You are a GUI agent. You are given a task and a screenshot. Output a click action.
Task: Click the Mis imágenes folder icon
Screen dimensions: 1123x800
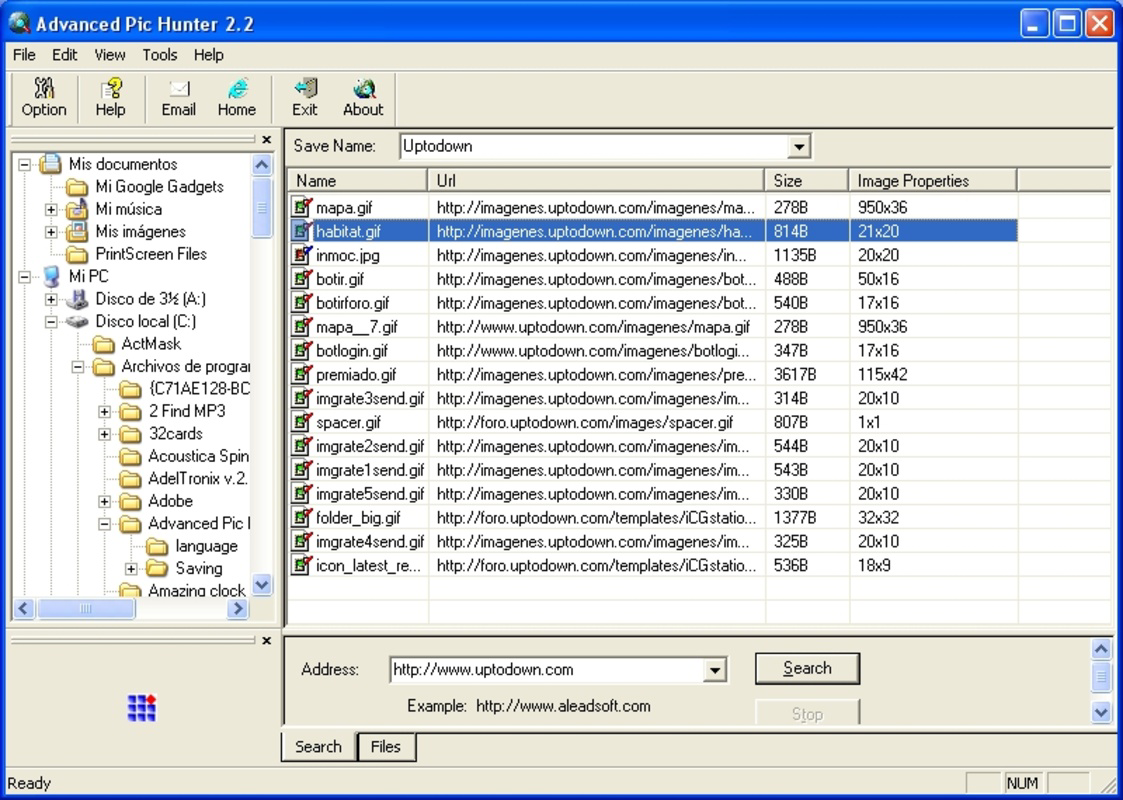pos(77,231)
